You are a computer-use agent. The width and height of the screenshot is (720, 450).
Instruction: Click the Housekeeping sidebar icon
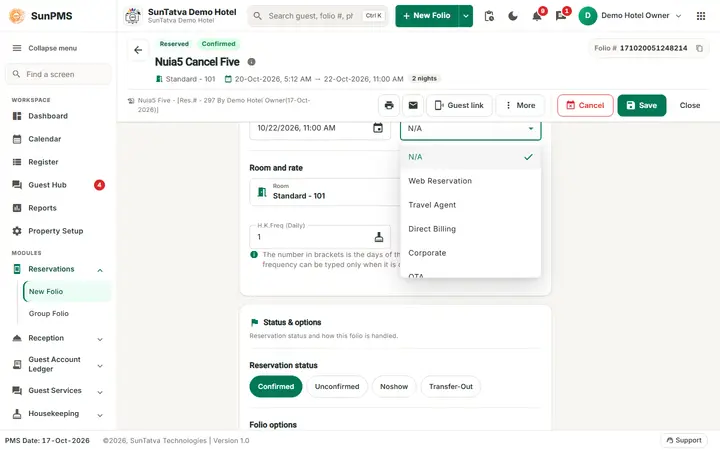pyautogui.click(x=17, y=414)
